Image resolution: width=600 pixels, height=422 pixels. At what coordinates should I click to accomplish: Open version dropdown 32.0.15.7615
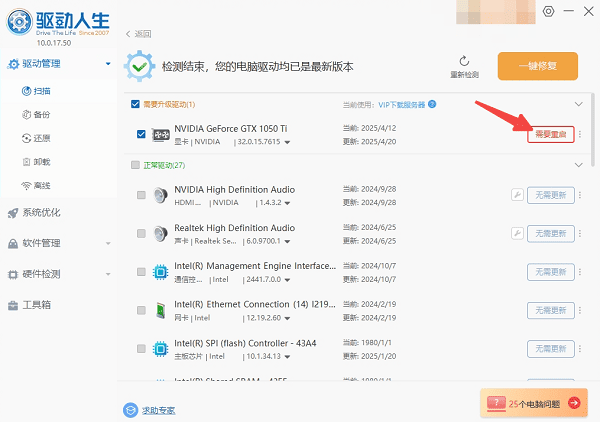(287, 142)
